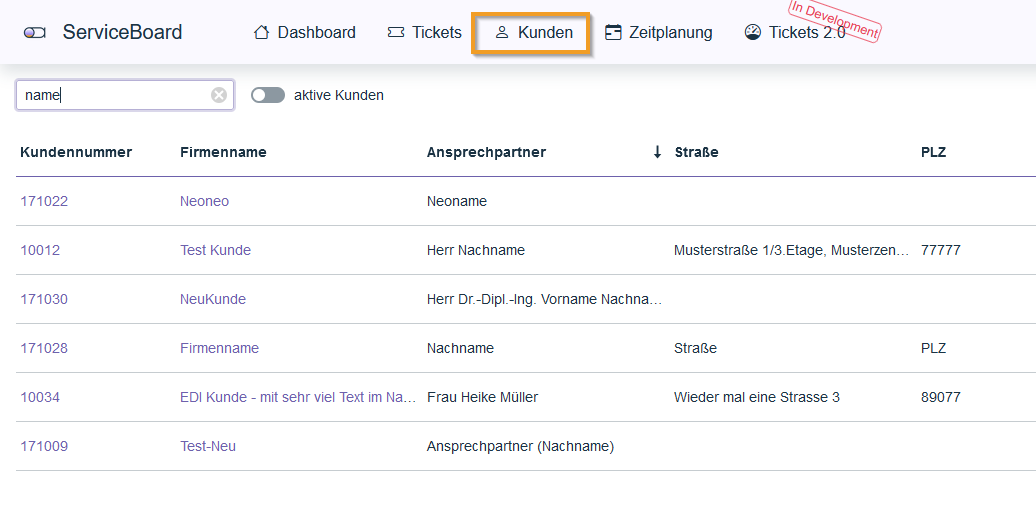The image size is (1036, 516).
Task: Toggle the aktive Kunden switch
Action: (x=268, y=95)
